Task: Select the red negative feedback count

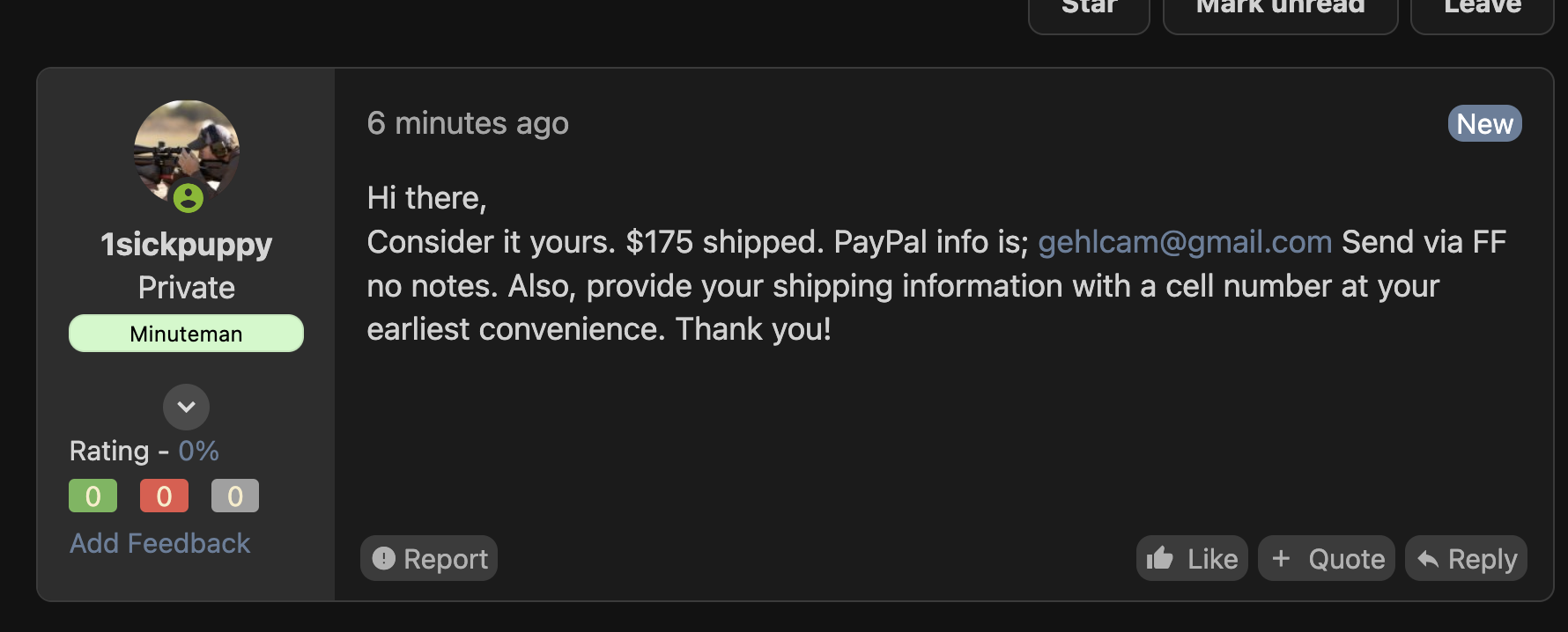Action: (x=164, y=496)
